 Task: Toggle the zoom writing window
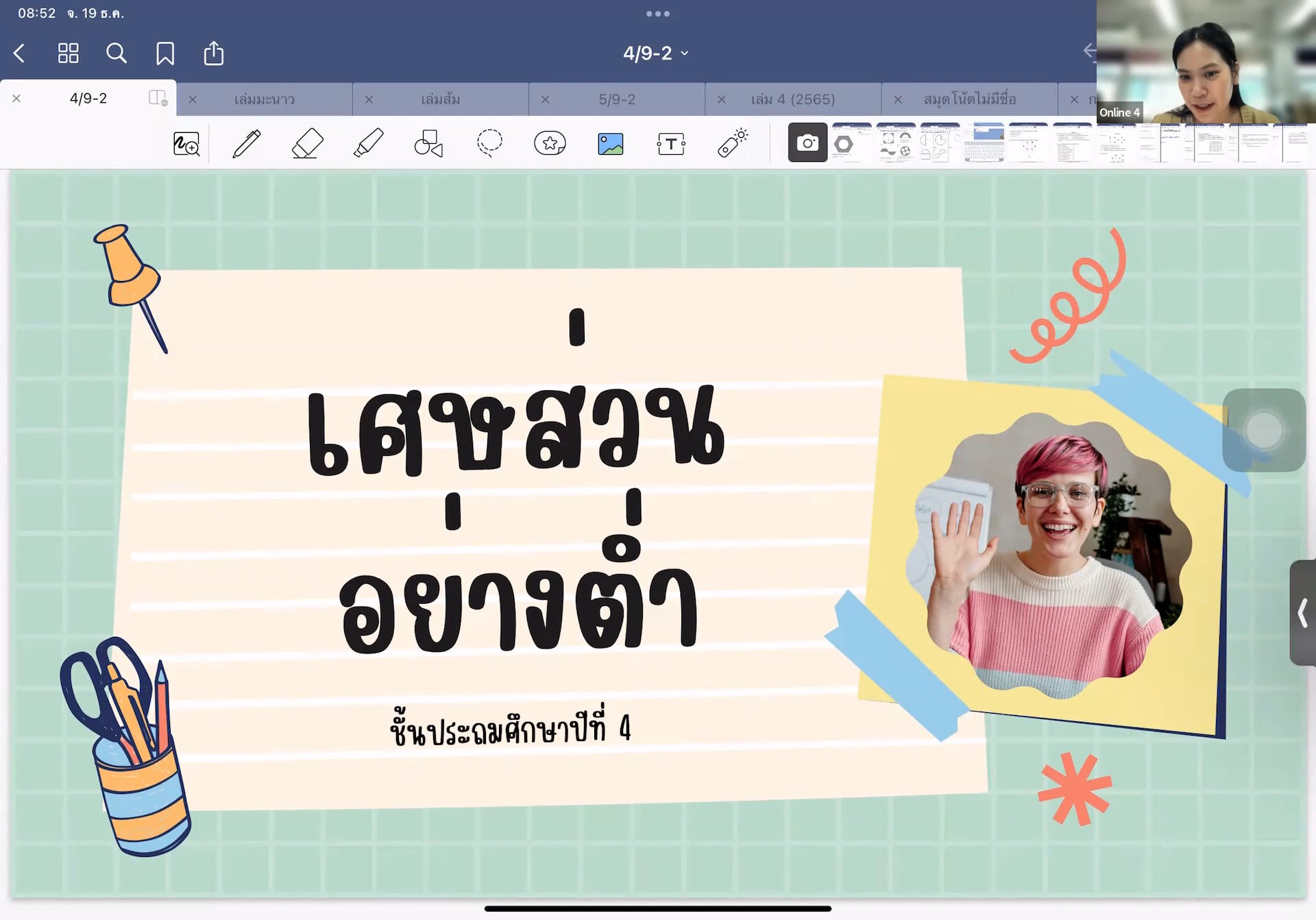[x=186, y=144]
